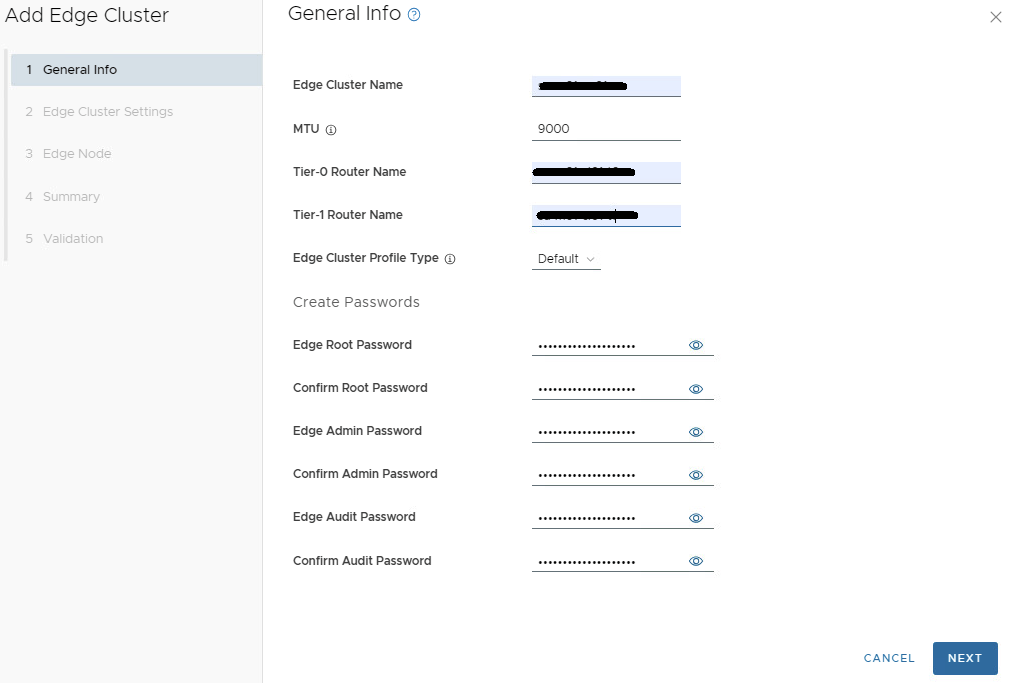Click the Next button
This screenshot has width=1010, height=683.
click(964, 658)
